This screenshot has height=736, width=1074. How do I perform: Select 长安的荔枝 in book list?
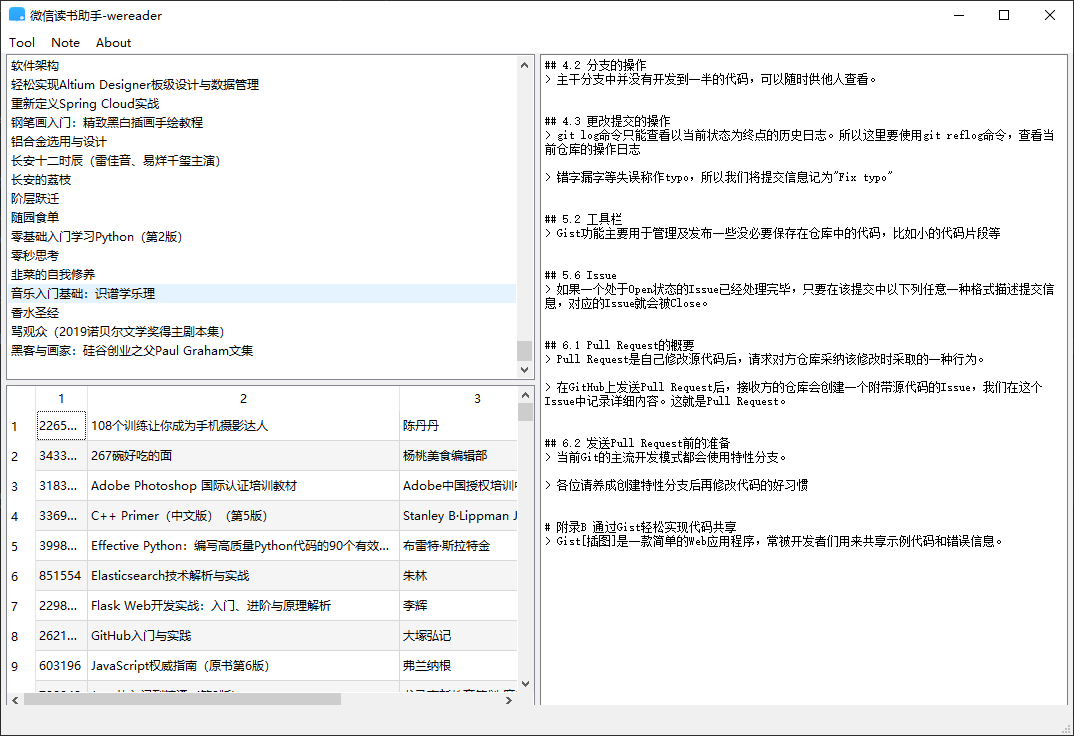tap(262, 180)
